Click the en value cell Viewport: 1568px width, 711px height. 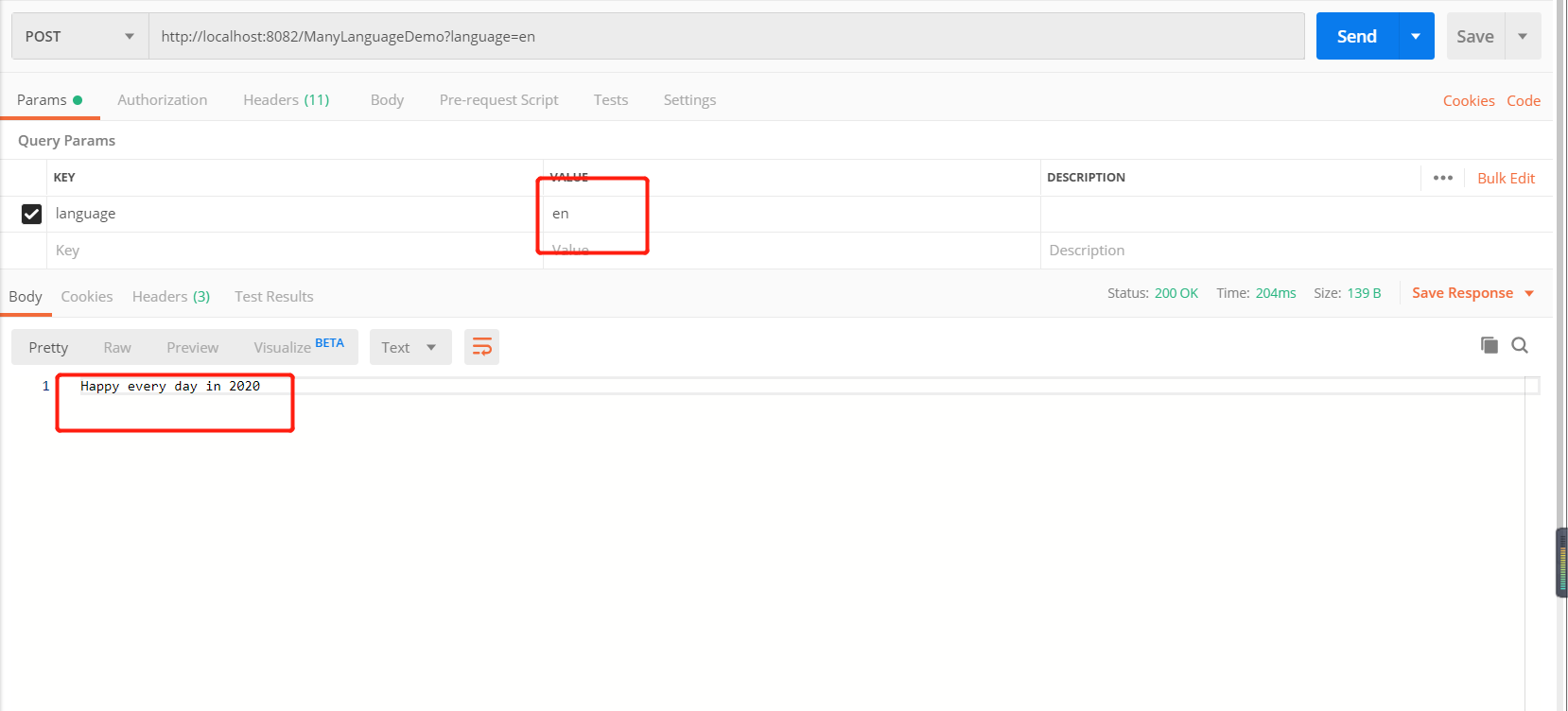pos(792,214)
